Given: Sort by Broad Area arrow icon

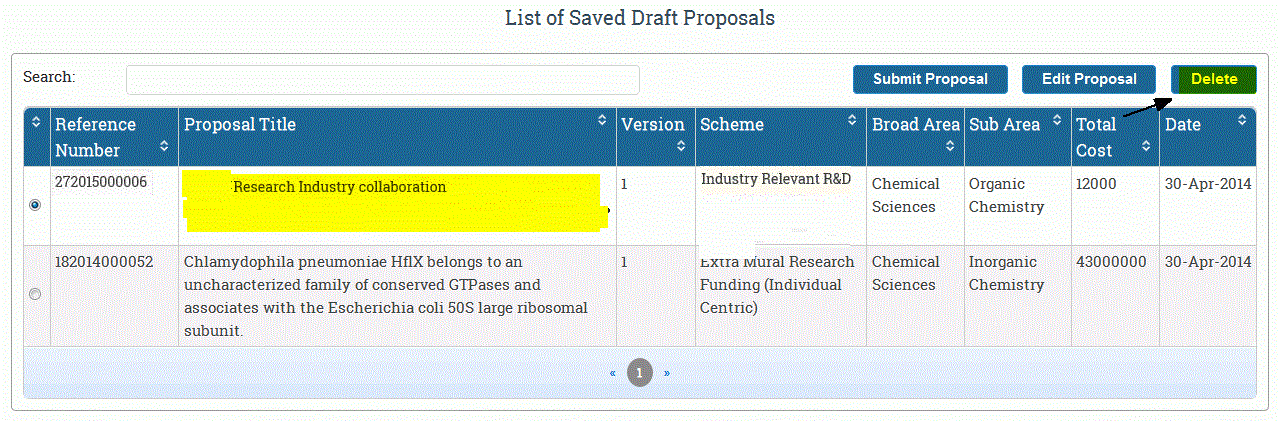Looking at the screenshot, I should coord(950,147).
